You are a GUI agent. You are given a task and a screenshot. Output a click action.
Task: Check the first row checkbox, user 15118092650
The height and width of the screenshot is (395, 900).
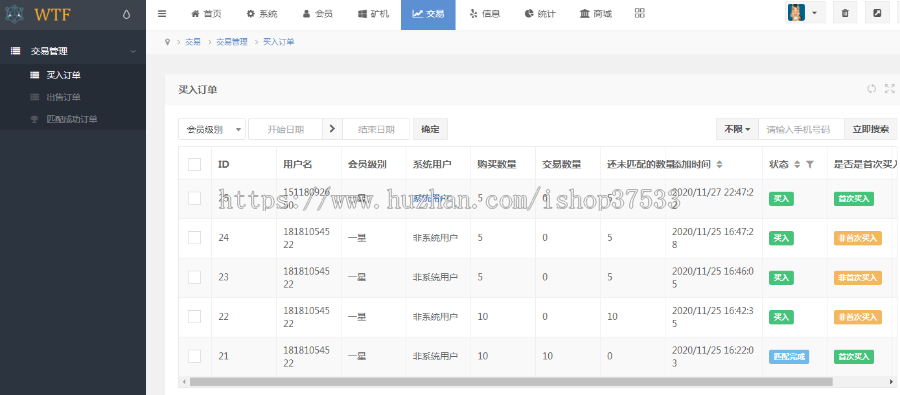pos(195,198)
